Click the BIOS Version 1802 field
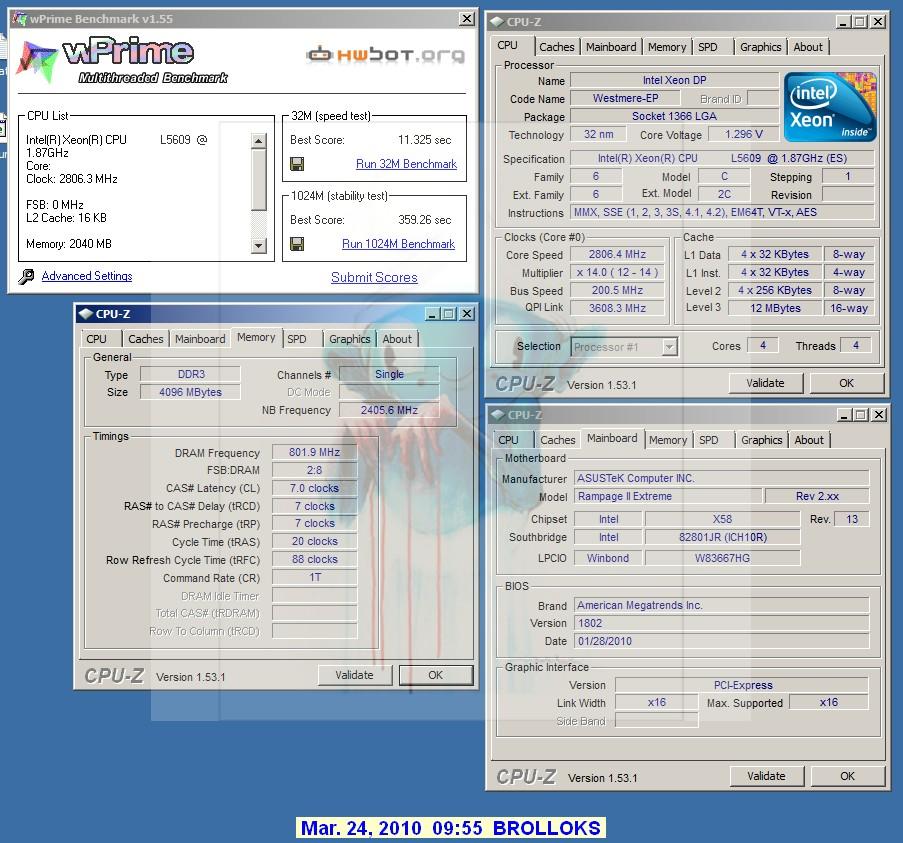903x843 pixels. [722, 623]
